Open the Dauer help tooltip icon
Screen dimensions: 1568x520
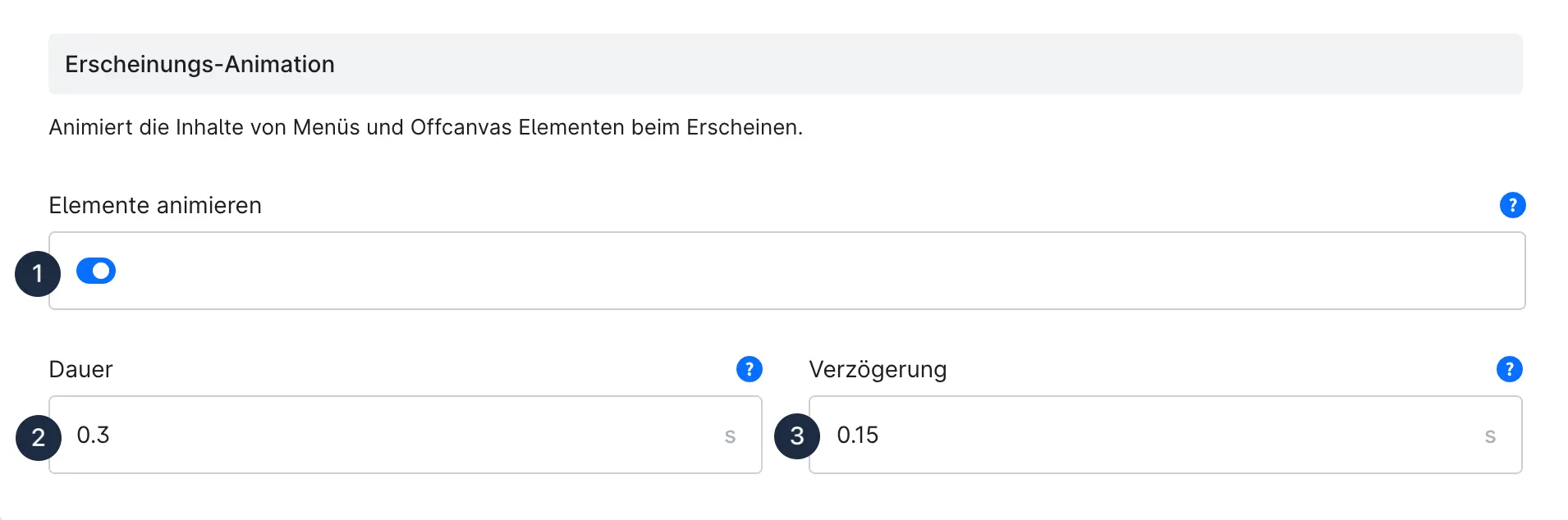click(749, 369)
